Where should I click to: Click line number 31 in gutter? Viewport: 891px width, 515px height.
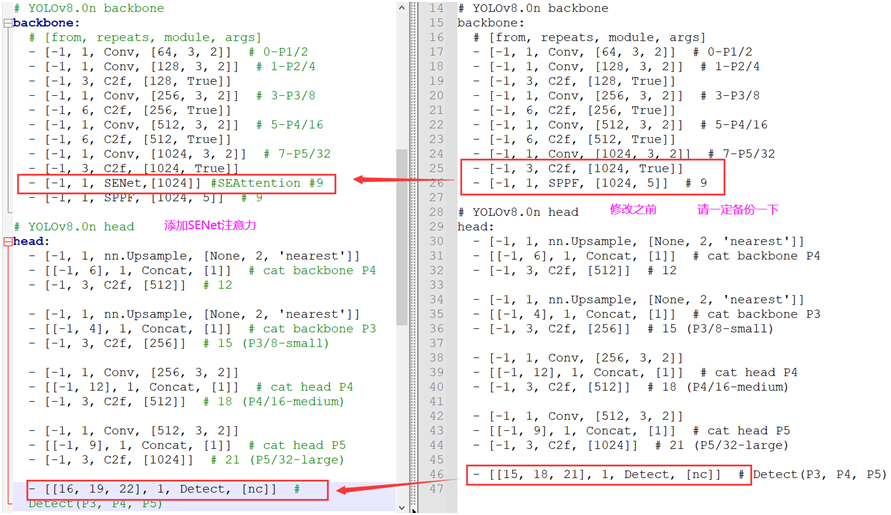coord(436,256)
